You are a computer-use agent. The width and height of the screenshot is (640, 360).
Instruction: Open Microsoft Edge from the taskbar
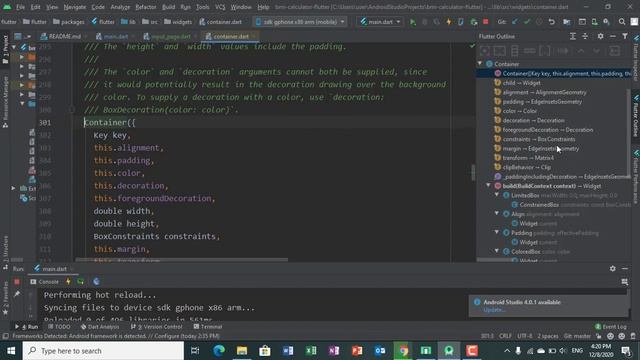click(219, 351)
